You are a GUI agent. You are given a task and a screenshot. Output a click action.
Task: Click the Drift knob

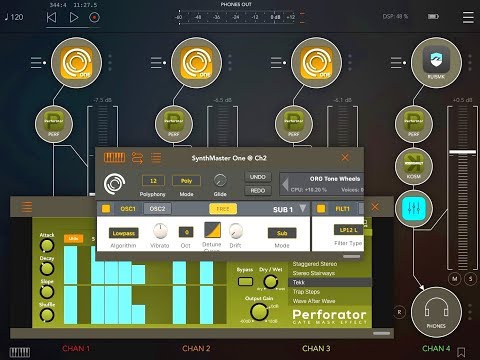point(236,231)
